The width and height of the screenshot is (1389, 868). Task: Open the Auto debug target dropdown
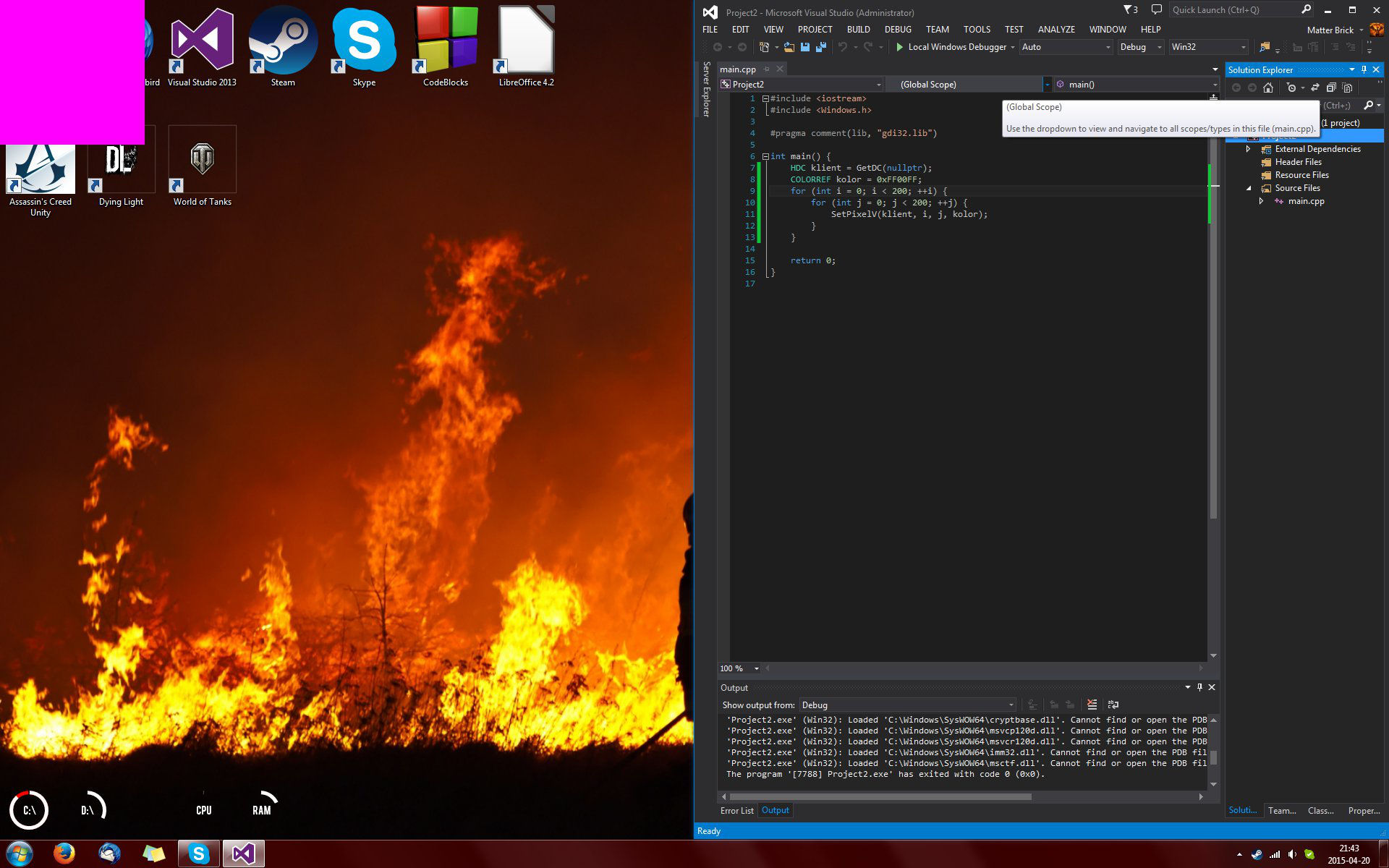point(1066,47)
